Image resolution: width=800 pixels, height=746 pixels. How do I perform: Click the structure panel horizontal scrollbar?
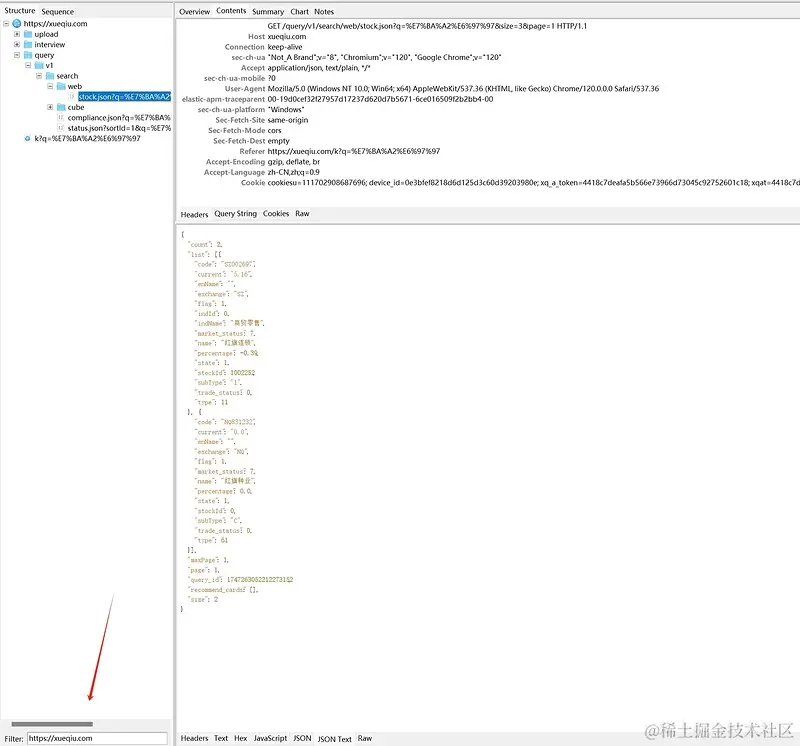[x=52, y=724]
